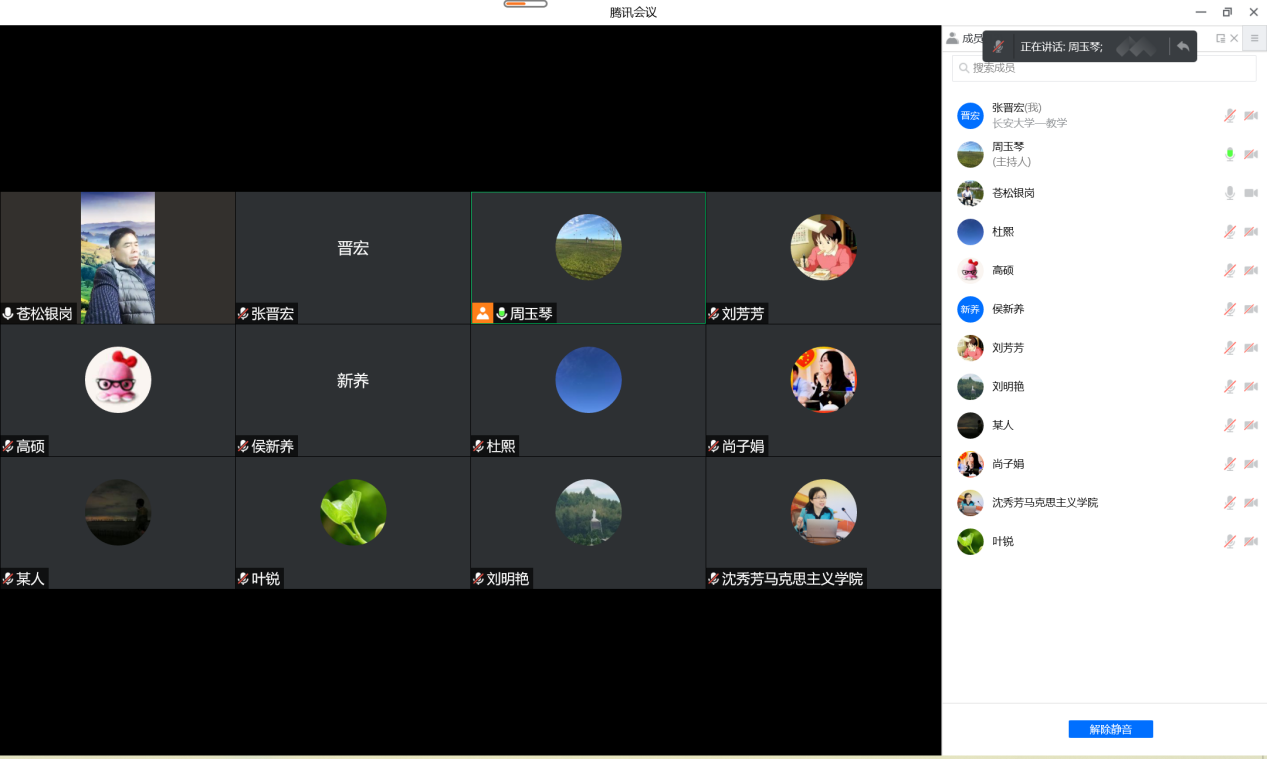This screenshot has width=1267, height=759.
Task: Click 周玉琴's green microphone icon
Action: pyautogui.click(x=1230, y=154)
